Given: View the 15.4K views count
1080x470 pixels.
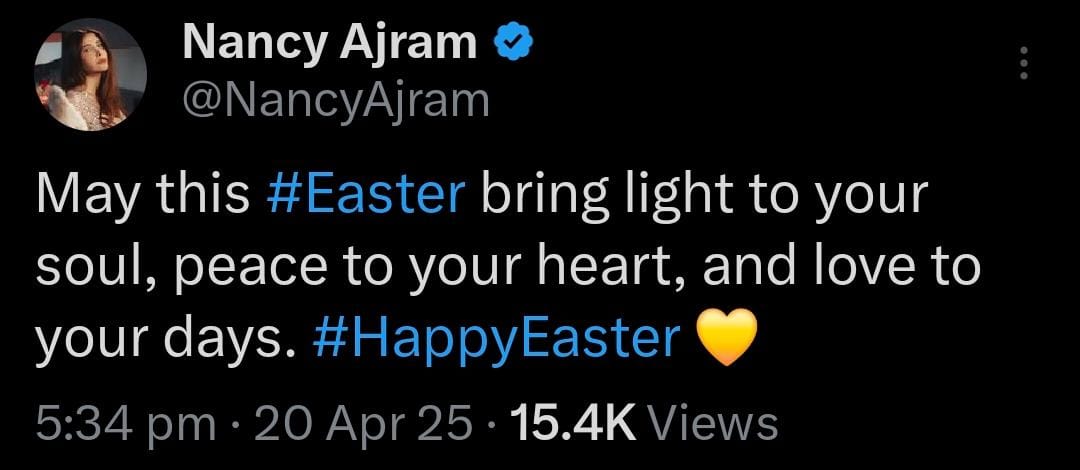Looking at the screenshot, I should pos(573,423).
